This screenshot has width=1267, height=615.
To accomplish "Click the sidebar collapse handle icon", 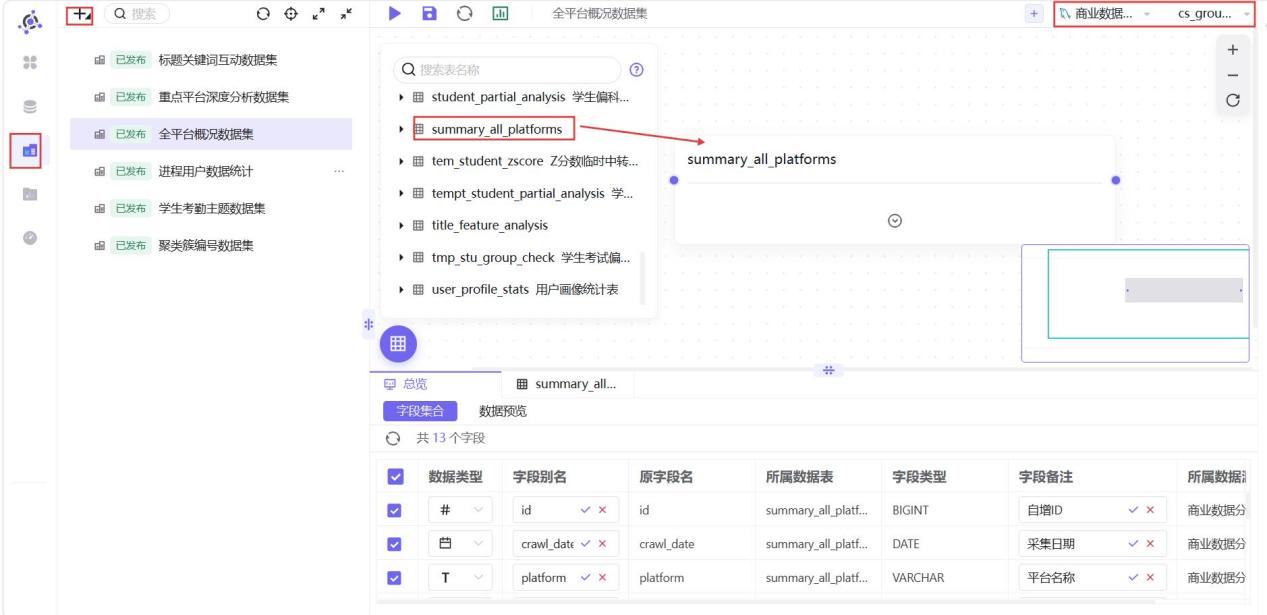I will tap(368, 324).
